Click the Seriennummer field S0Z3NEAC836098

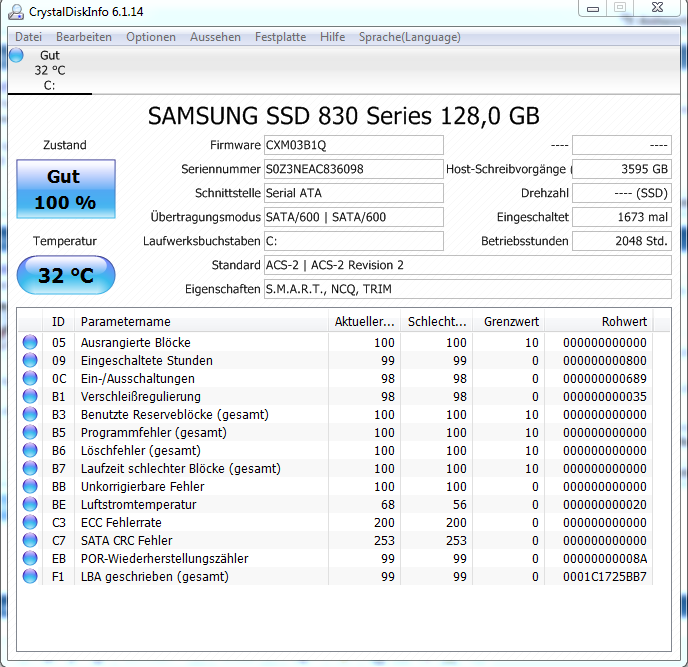354,169
